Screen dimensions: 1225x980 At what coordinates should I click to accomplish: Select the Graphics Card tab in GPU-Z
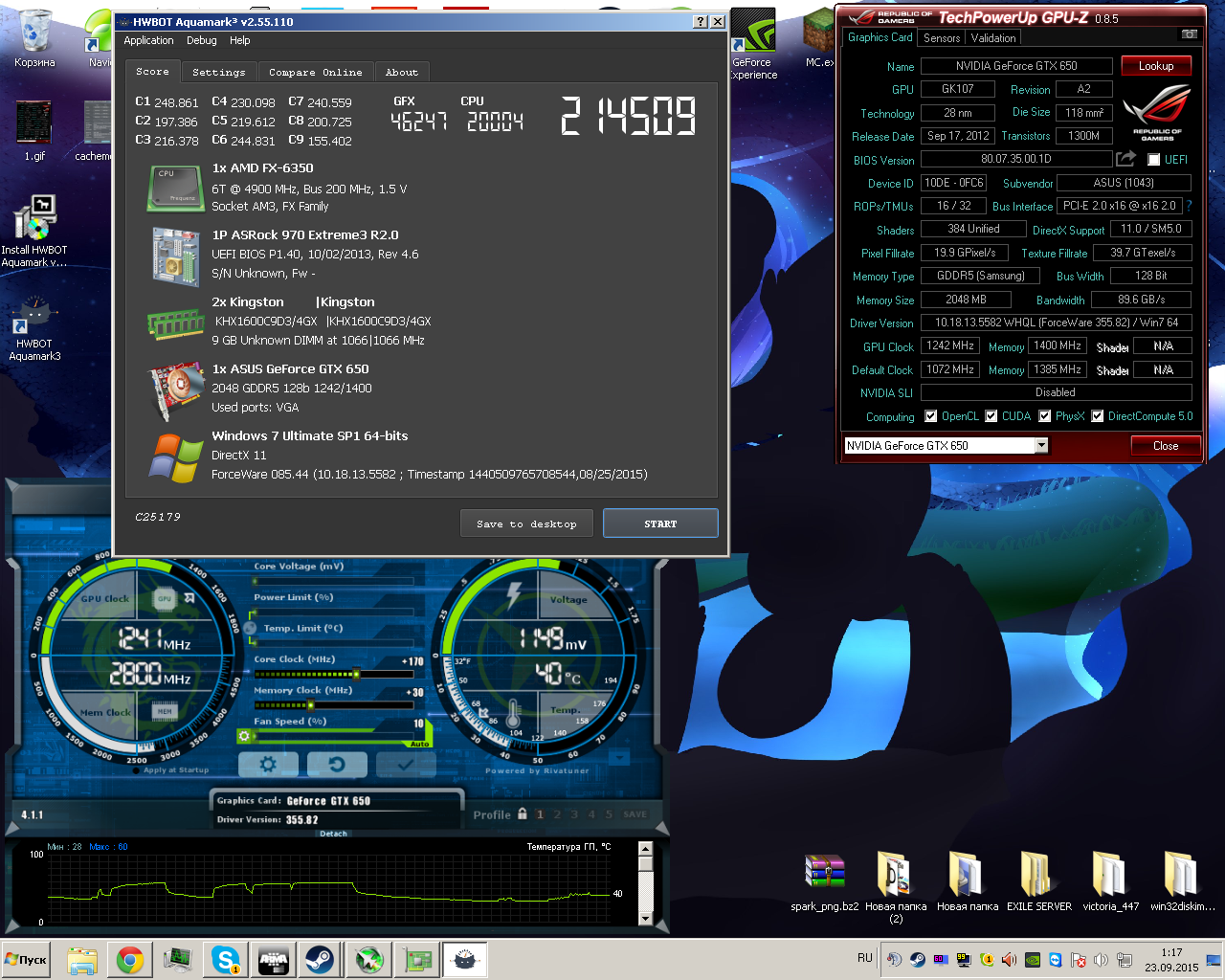[x=880, y=37]
